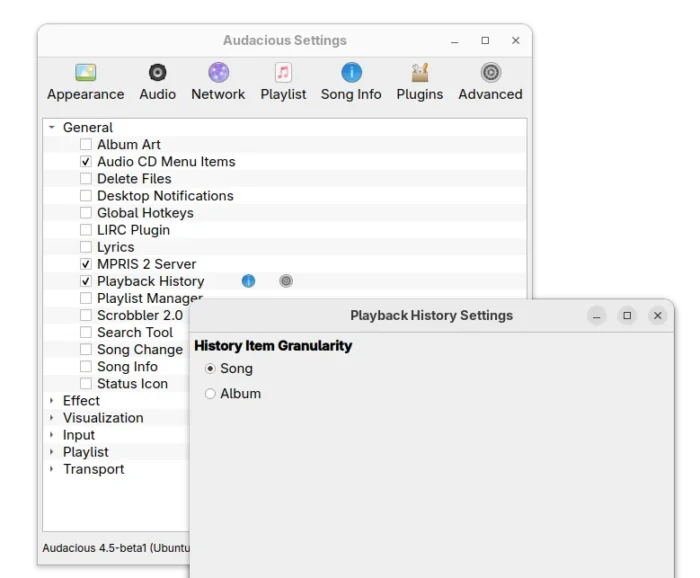Open Playback History plugin settings gear

(x=286, y=281)
